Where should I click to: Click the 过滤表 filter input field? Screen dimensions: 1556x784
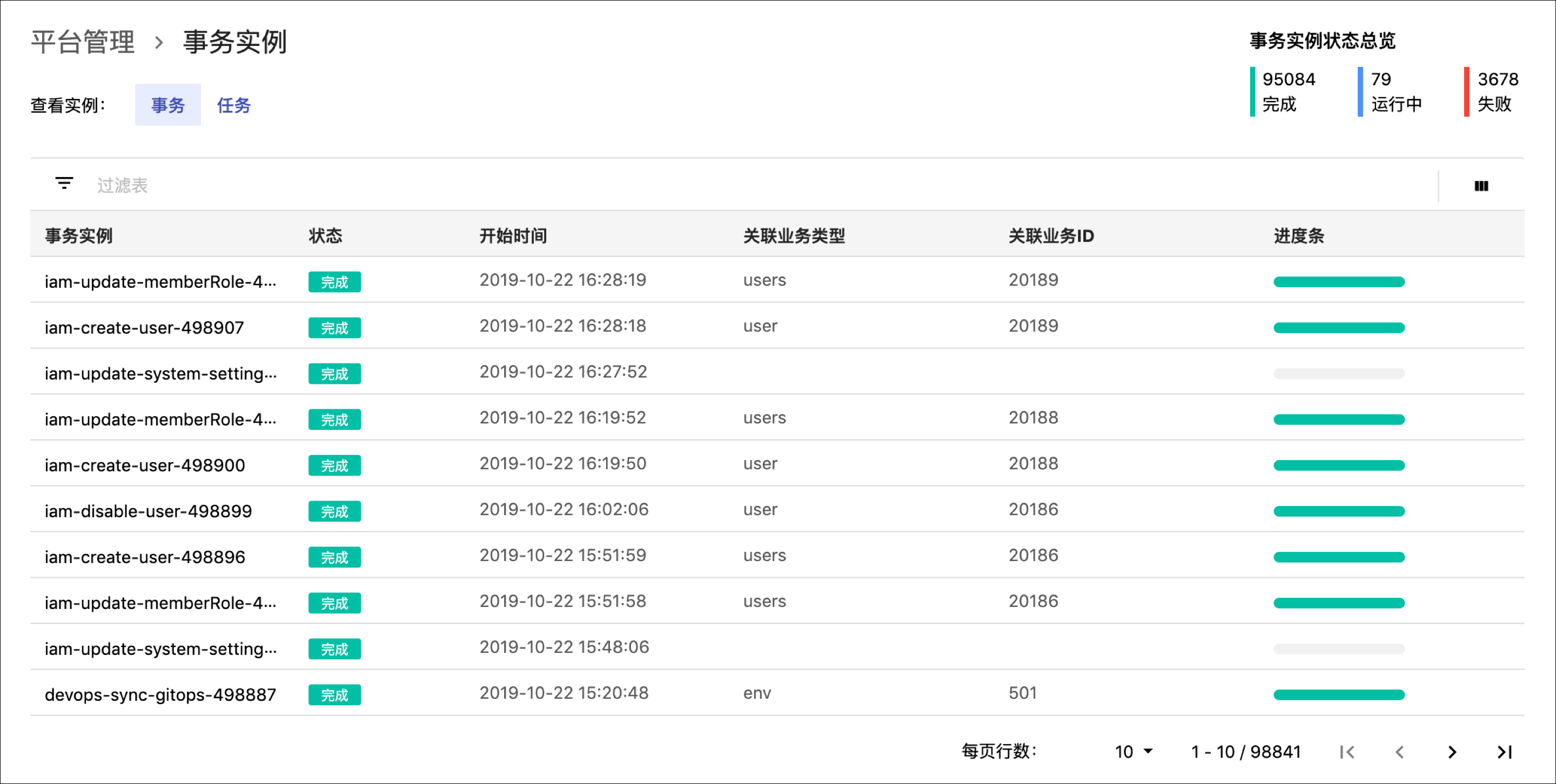761,185
